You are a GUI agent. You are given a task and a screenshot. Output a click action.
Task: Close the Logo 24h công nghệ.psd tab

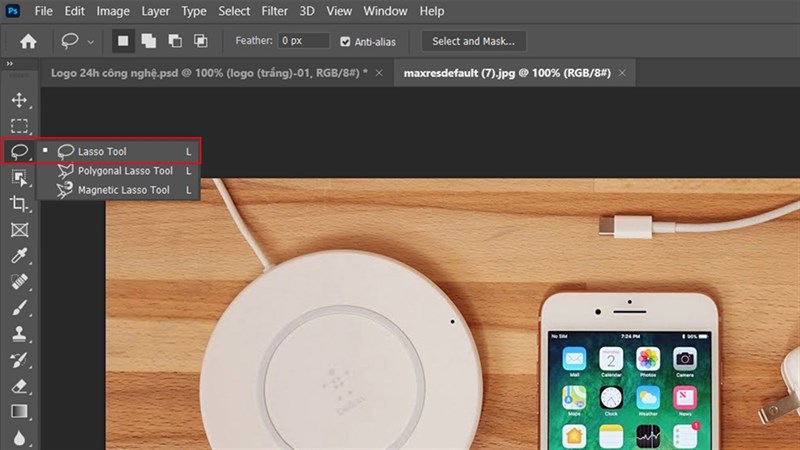[x=379, y=73]
